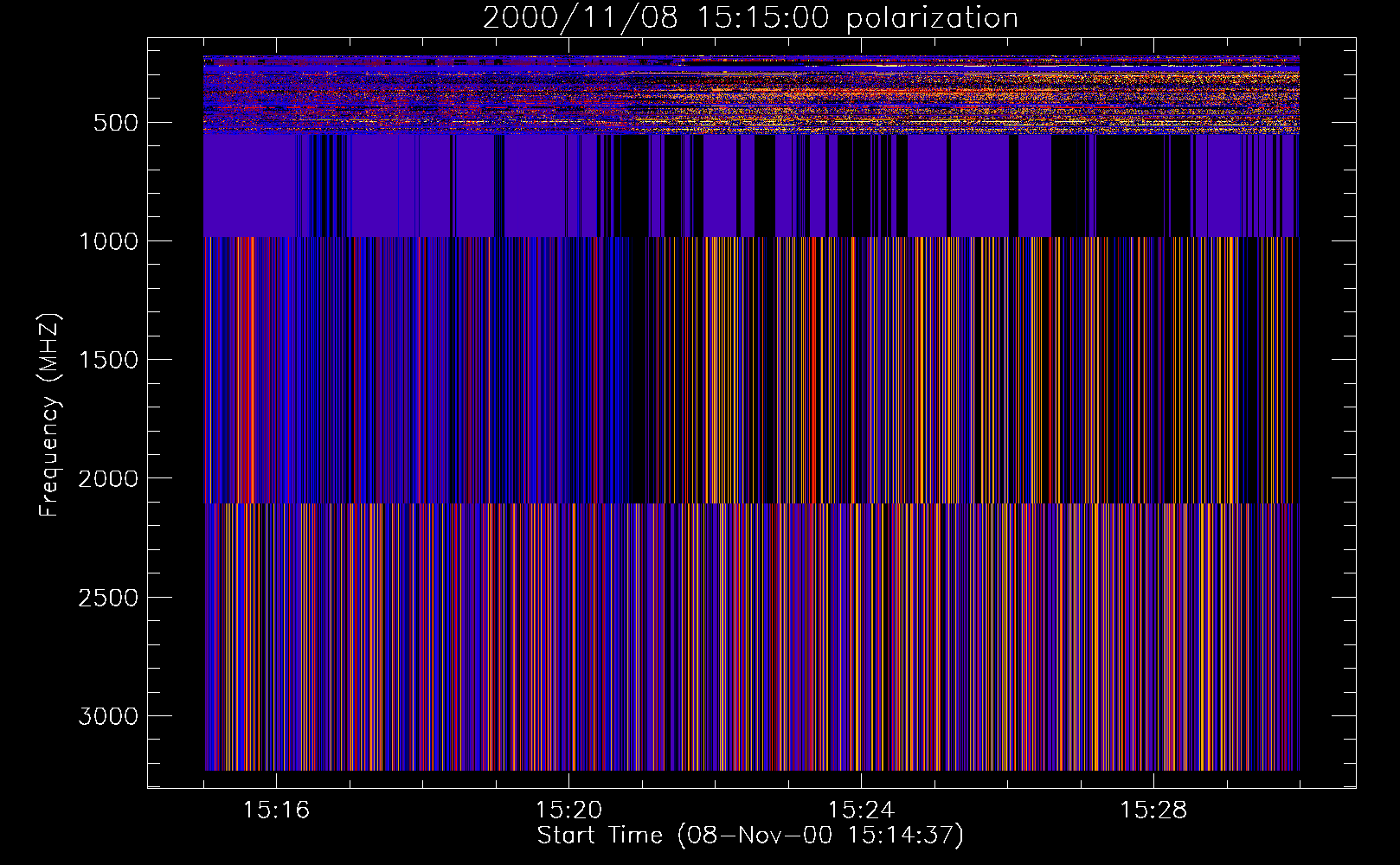Viewport: 1400px width, 865px height.
Task: Select the 500 frequency tick label
Action: [x=115, y=123]
